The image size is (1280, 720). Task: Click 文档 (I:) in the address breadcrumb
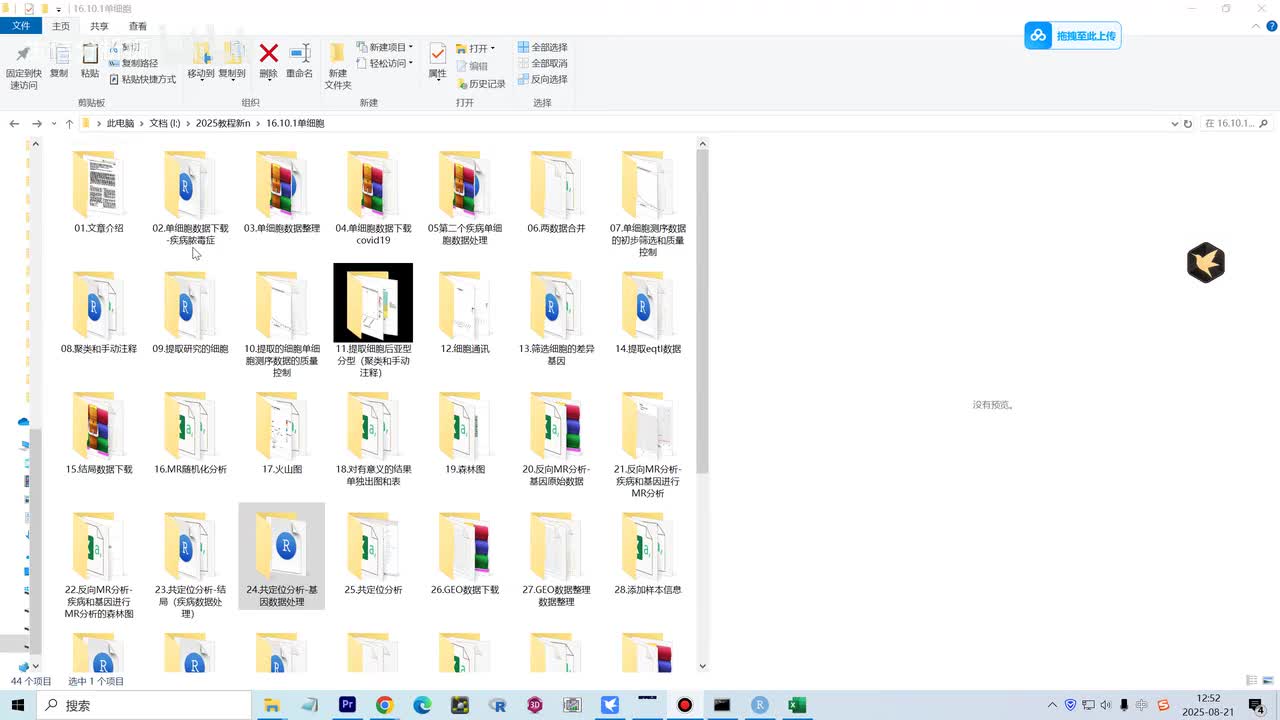click(x=165, y=124)
